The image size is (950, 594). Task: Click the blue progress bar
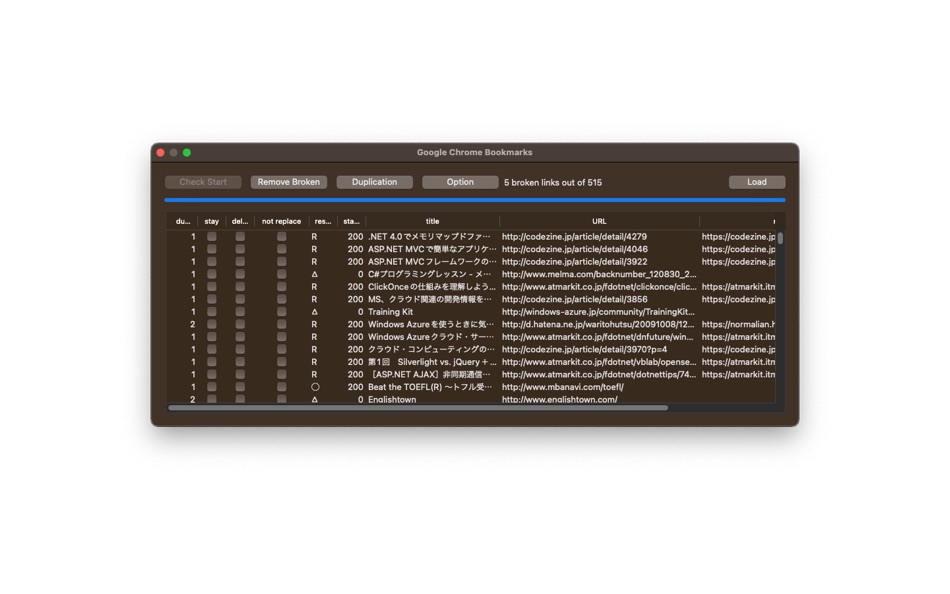[x=475, y=199]
